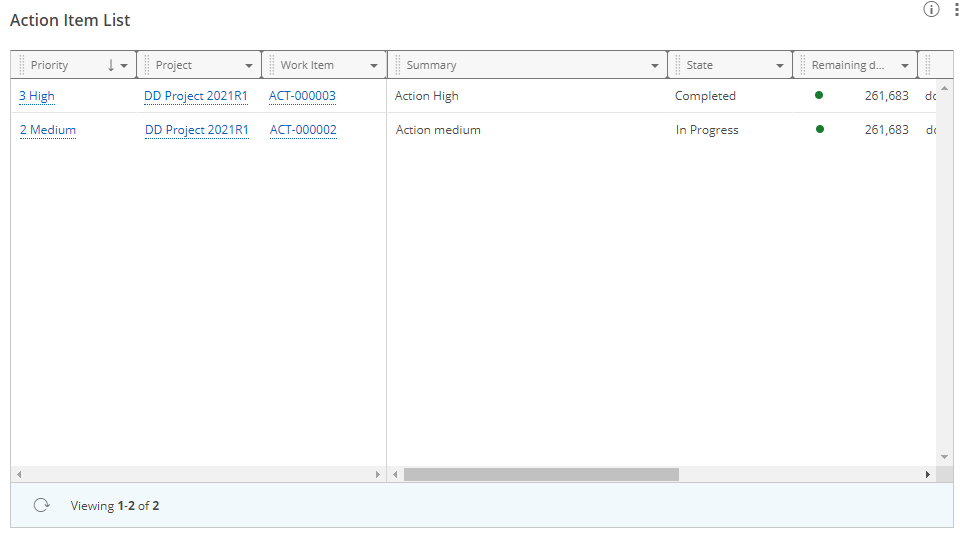Open the Work Item column dropdown
This screenshot has width=960, height=555.
tap(374, 66)
